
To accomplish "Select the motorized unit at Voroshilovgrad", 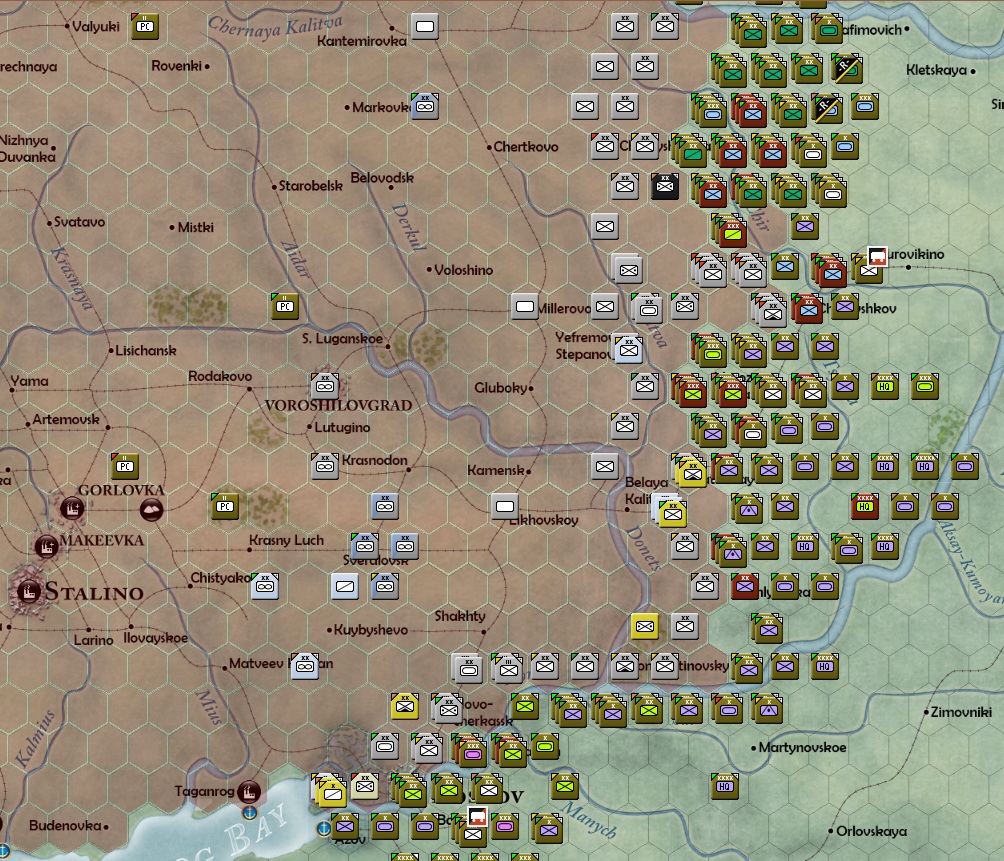I will click(x=325, y=386).
